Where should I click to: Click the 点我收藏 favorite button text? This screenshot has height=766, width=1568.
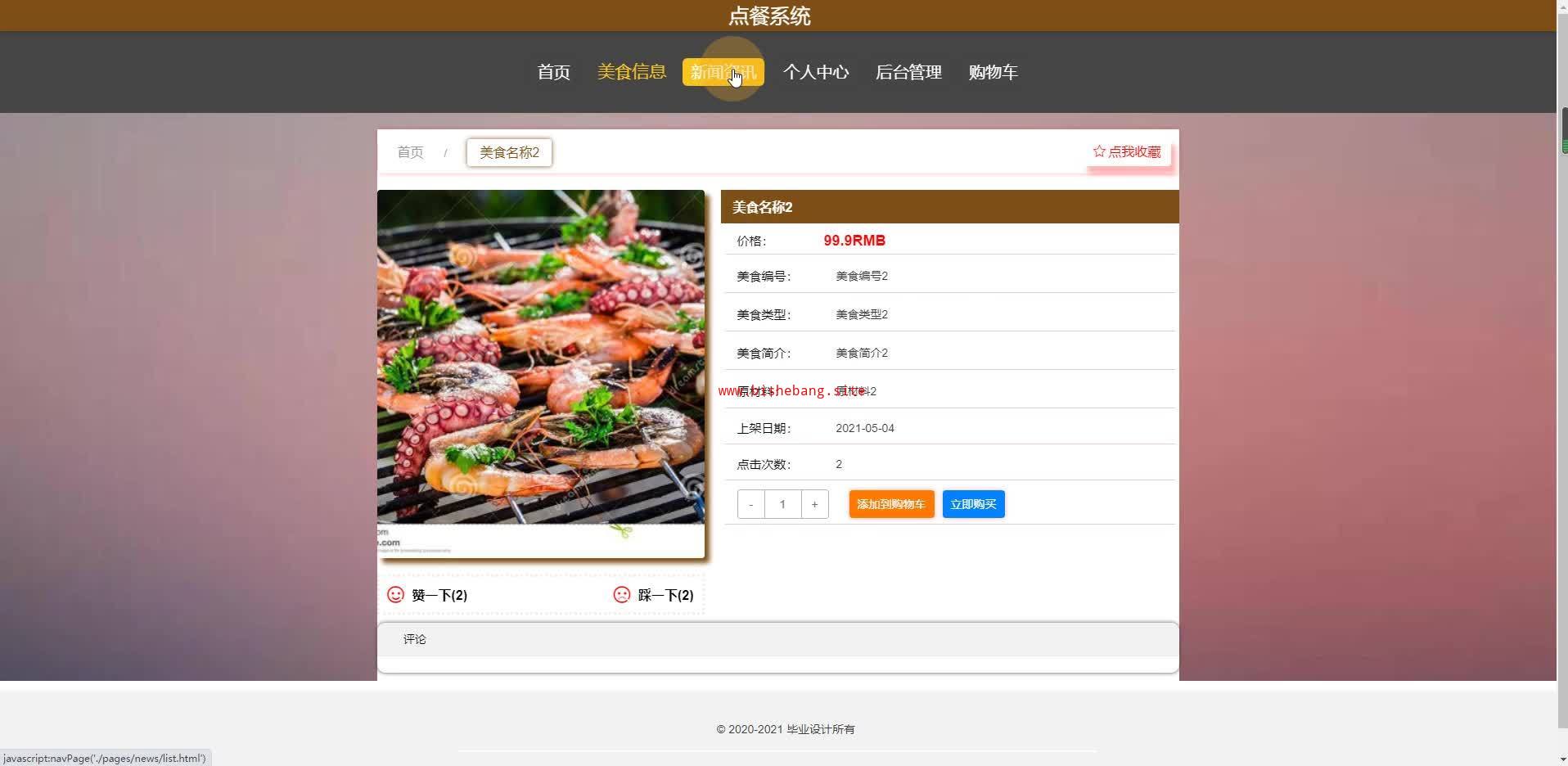(x=1134, y=151)
